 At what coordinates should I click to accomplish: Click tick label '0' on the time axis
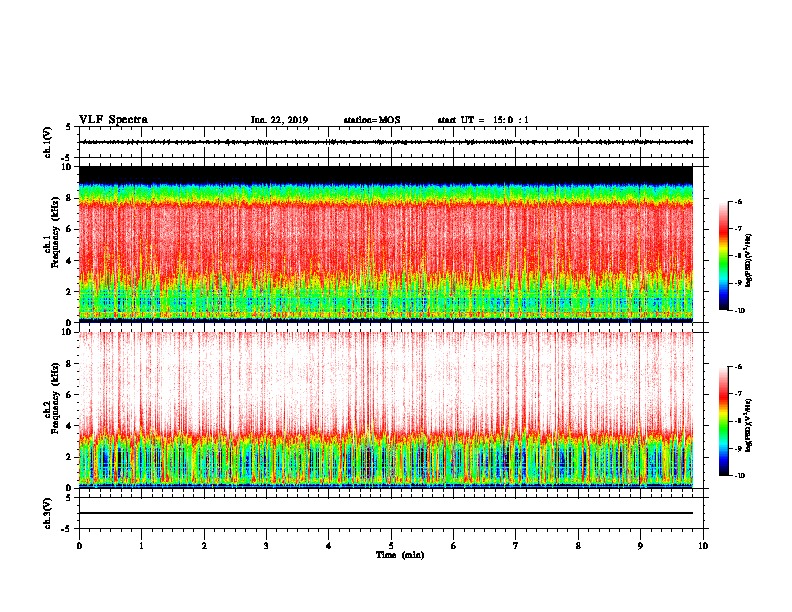[79, 546]
